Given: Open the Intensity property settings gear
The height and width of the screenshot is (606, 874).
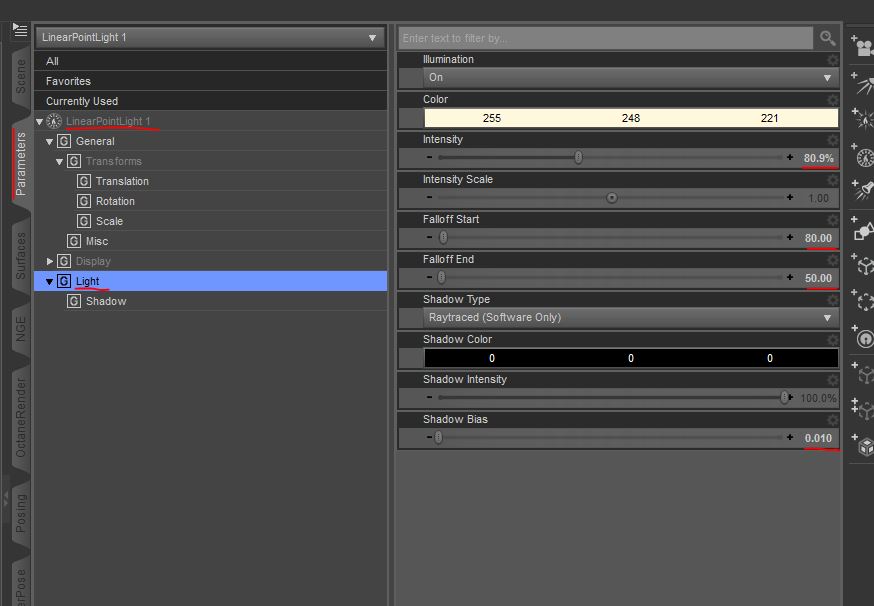Looking at the screenshot, I should [x=832, y=140].
